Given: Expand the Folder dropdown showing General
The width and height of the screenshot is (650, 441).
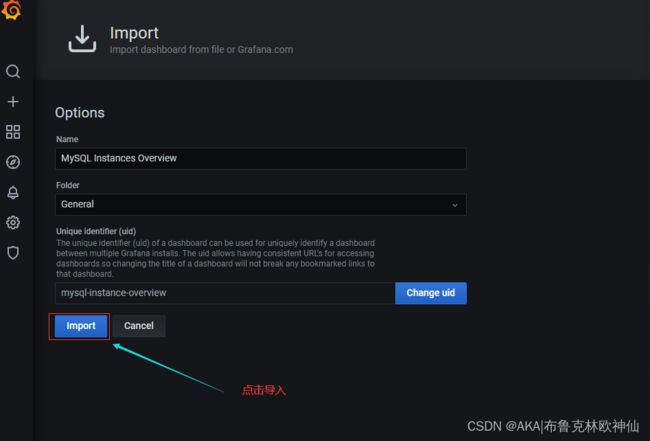Looking at the screenshot, I should [261, 204].
